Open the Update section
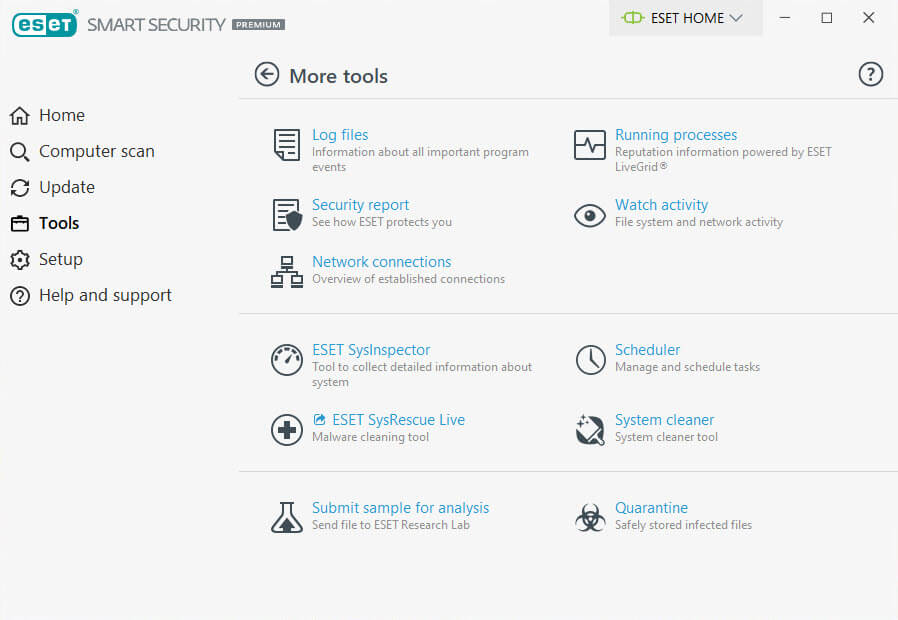898x620 pixels. pyautogui.click(x=67, y=188)
